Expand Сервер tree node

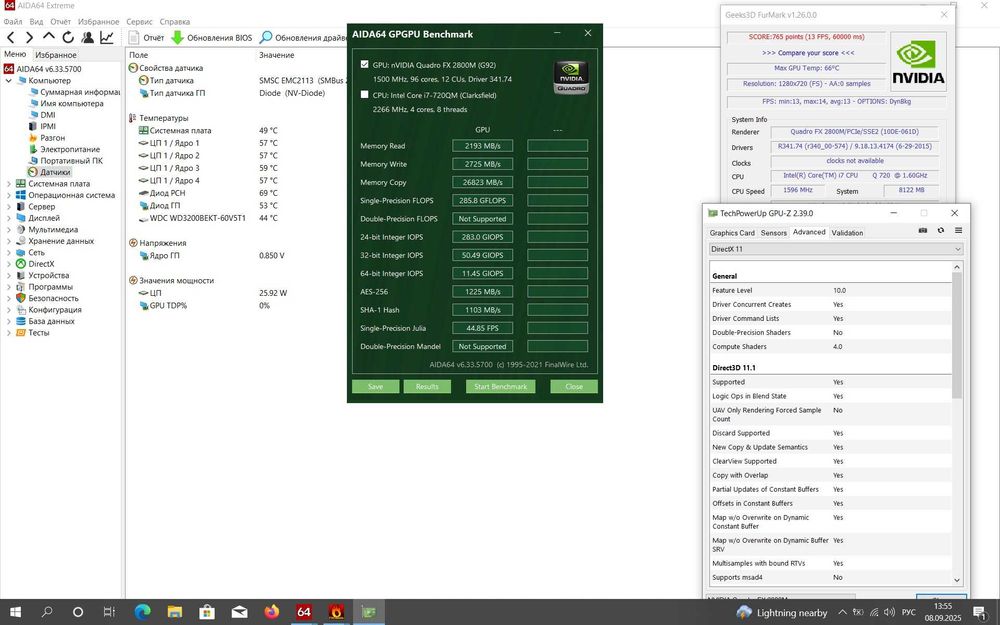point(8,207)
